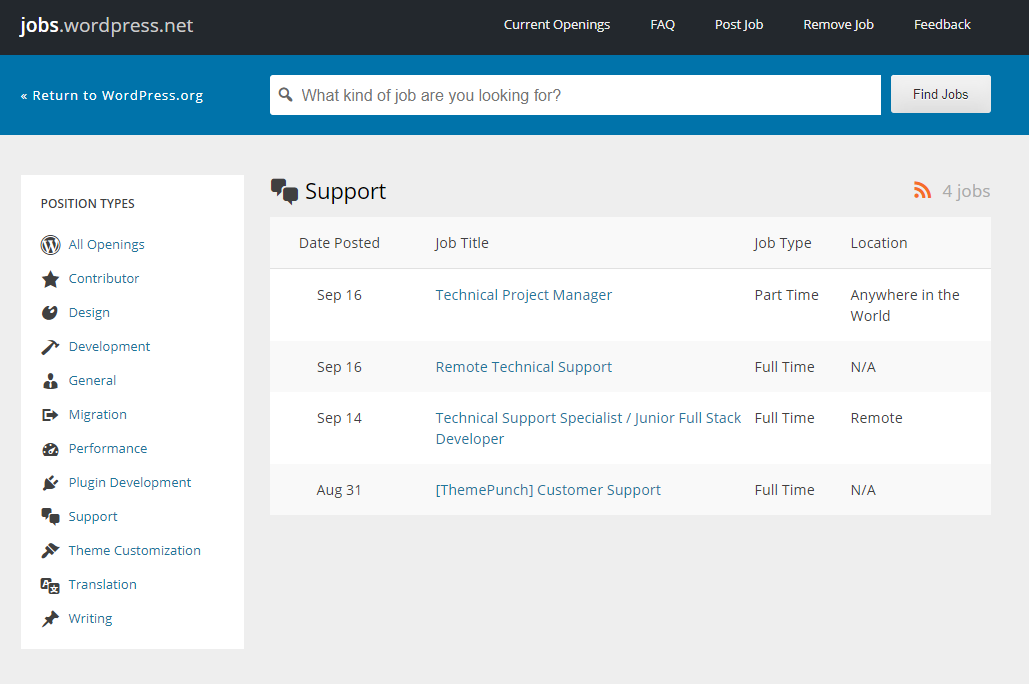Click the hammer icon for Development
This screenshot has width=1029, height=684.
pos(50,347)
